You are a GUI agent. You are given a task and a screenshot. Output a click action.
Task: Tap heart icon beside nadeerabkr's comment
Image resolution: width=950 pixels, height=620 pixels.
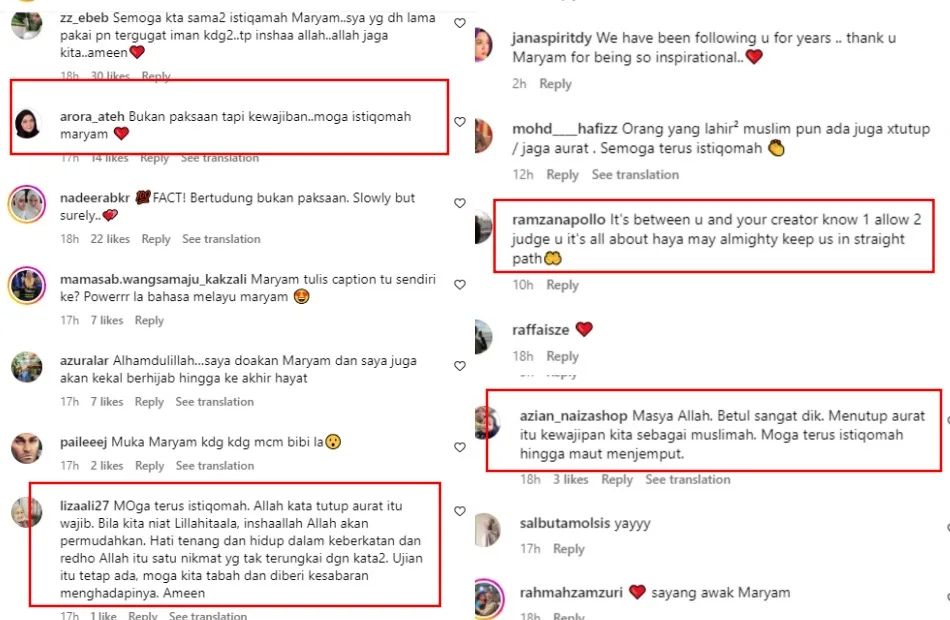[x=460, y=203]
